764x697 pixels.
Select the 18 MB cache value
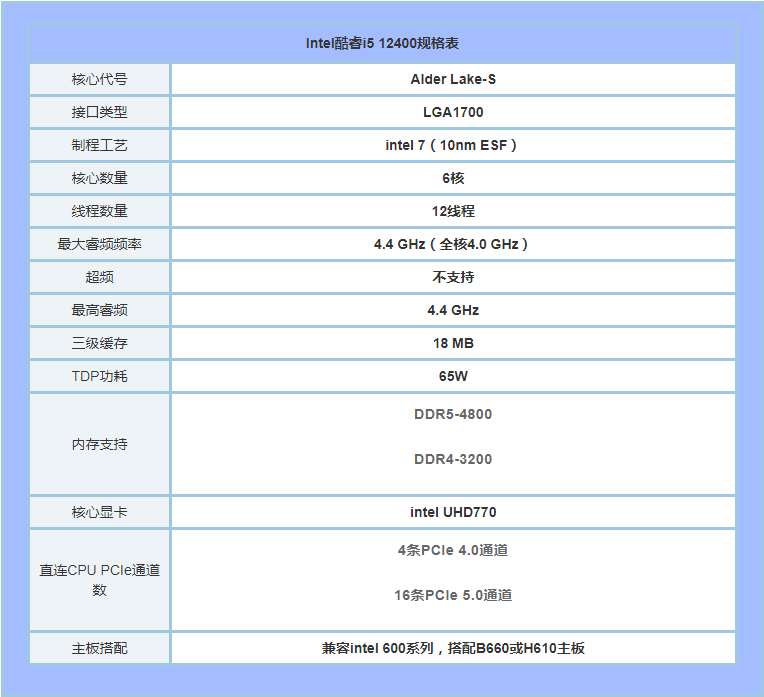(453, 343)
